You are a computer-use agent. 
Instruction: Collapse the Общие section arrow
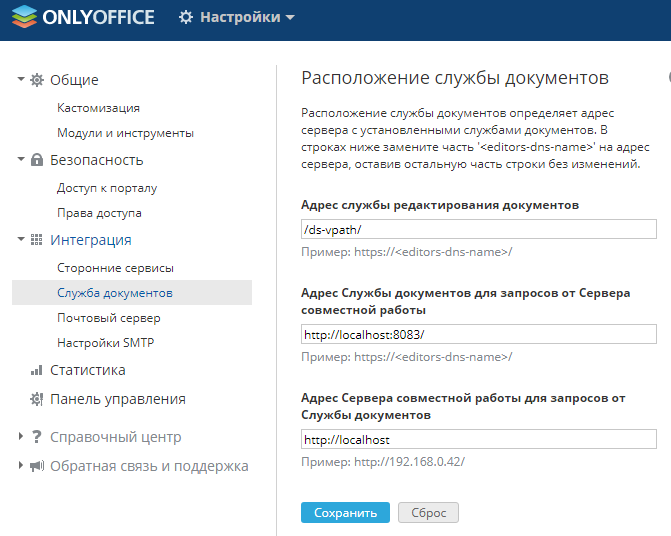(21, 79)
